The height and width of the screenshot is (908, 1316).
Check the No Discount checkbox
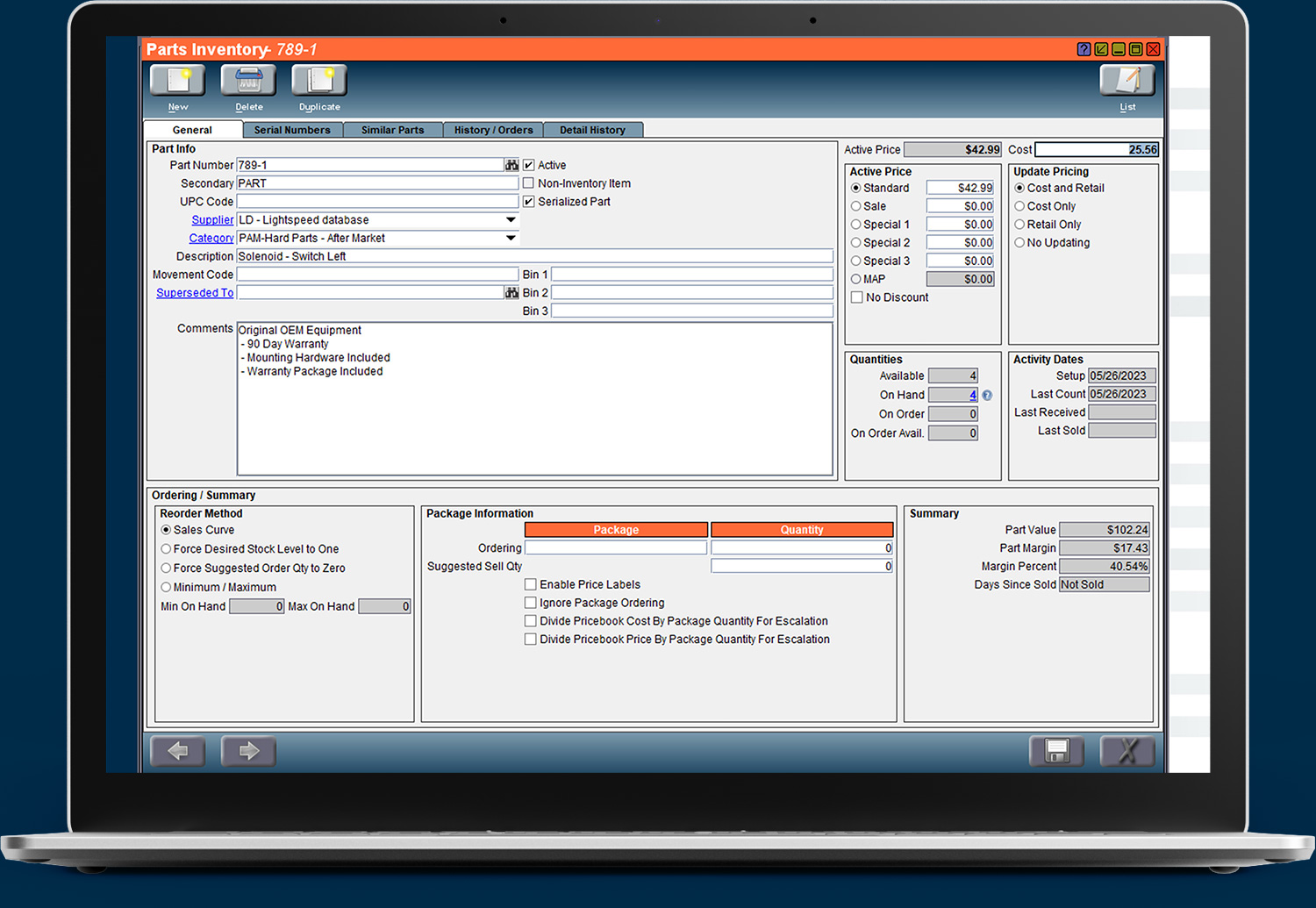(x=857, y=297)
